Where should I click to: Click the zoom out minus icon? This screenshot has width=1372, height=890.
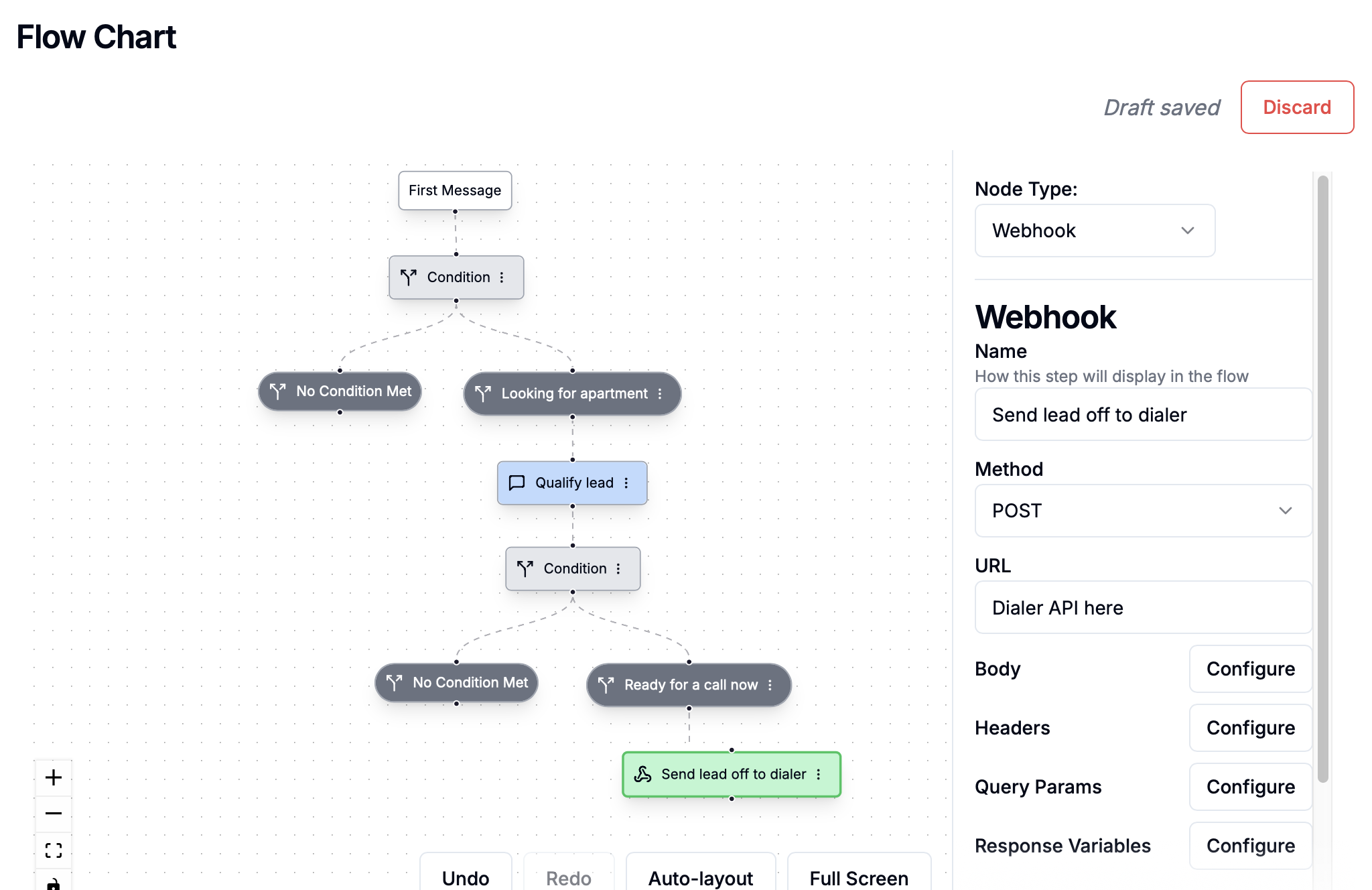point(54,814)
